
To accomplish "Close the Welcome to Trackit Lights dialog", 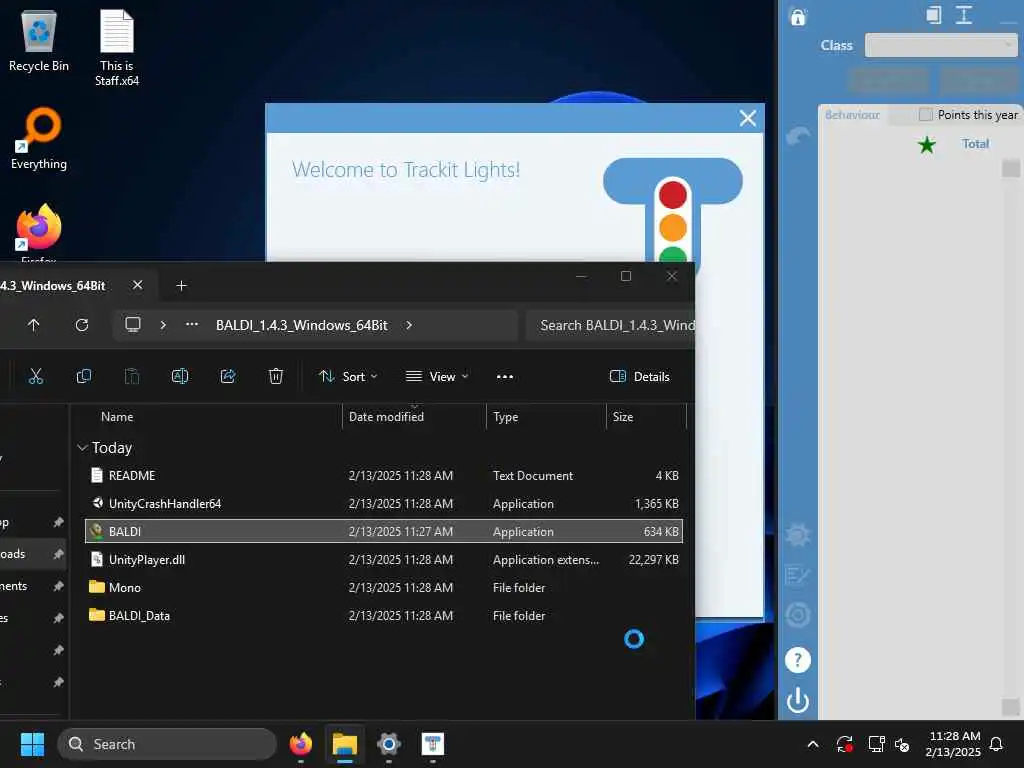I will click(748, 118).
